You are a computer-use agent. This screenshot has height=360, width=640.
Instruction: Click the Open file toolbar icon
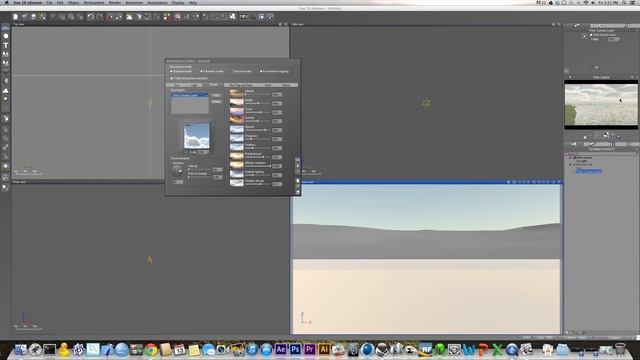(24, 17)
